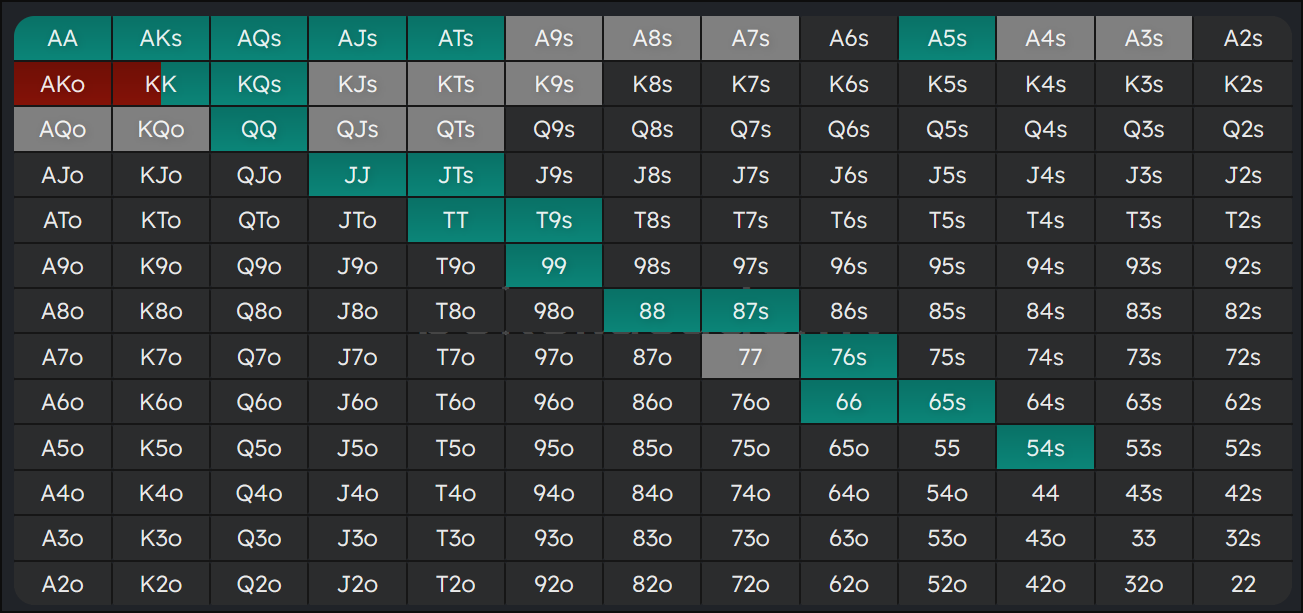
Task: Click the 72o hand cell
Action: pyautogui.click(x=750, y=584)
